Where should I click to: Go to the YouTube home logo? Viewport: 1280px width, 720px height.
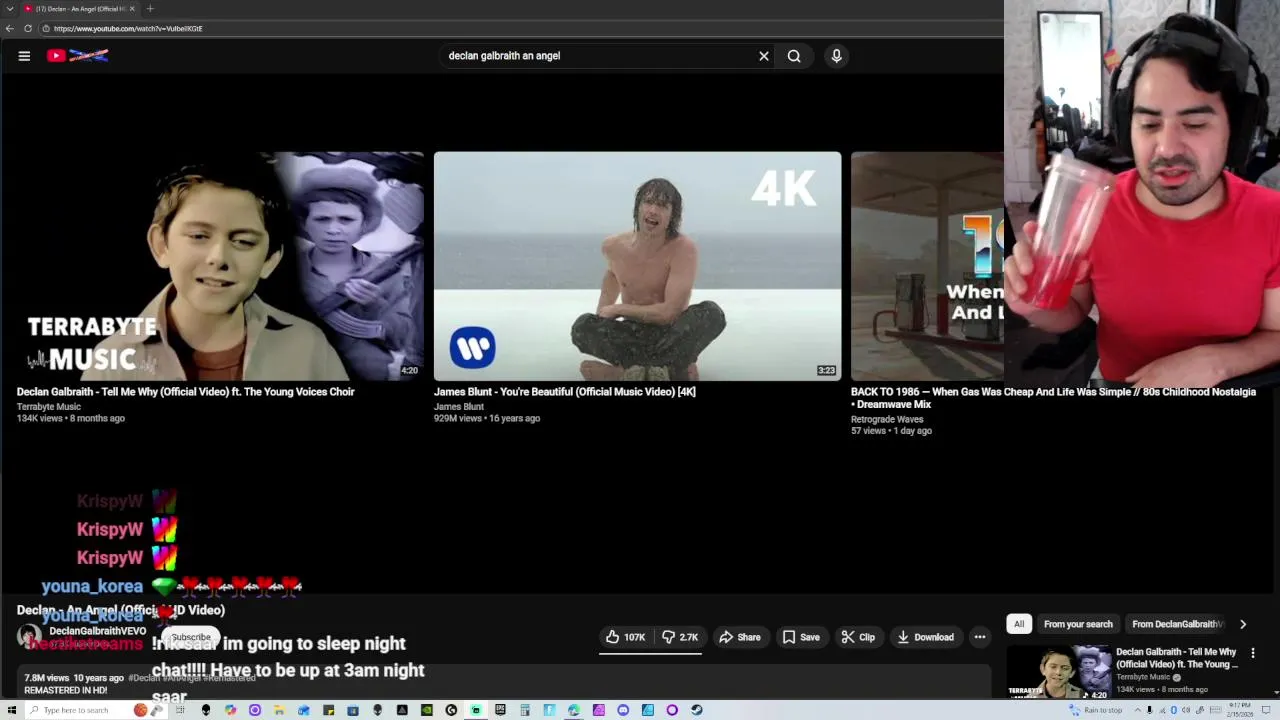pos(77,56)
